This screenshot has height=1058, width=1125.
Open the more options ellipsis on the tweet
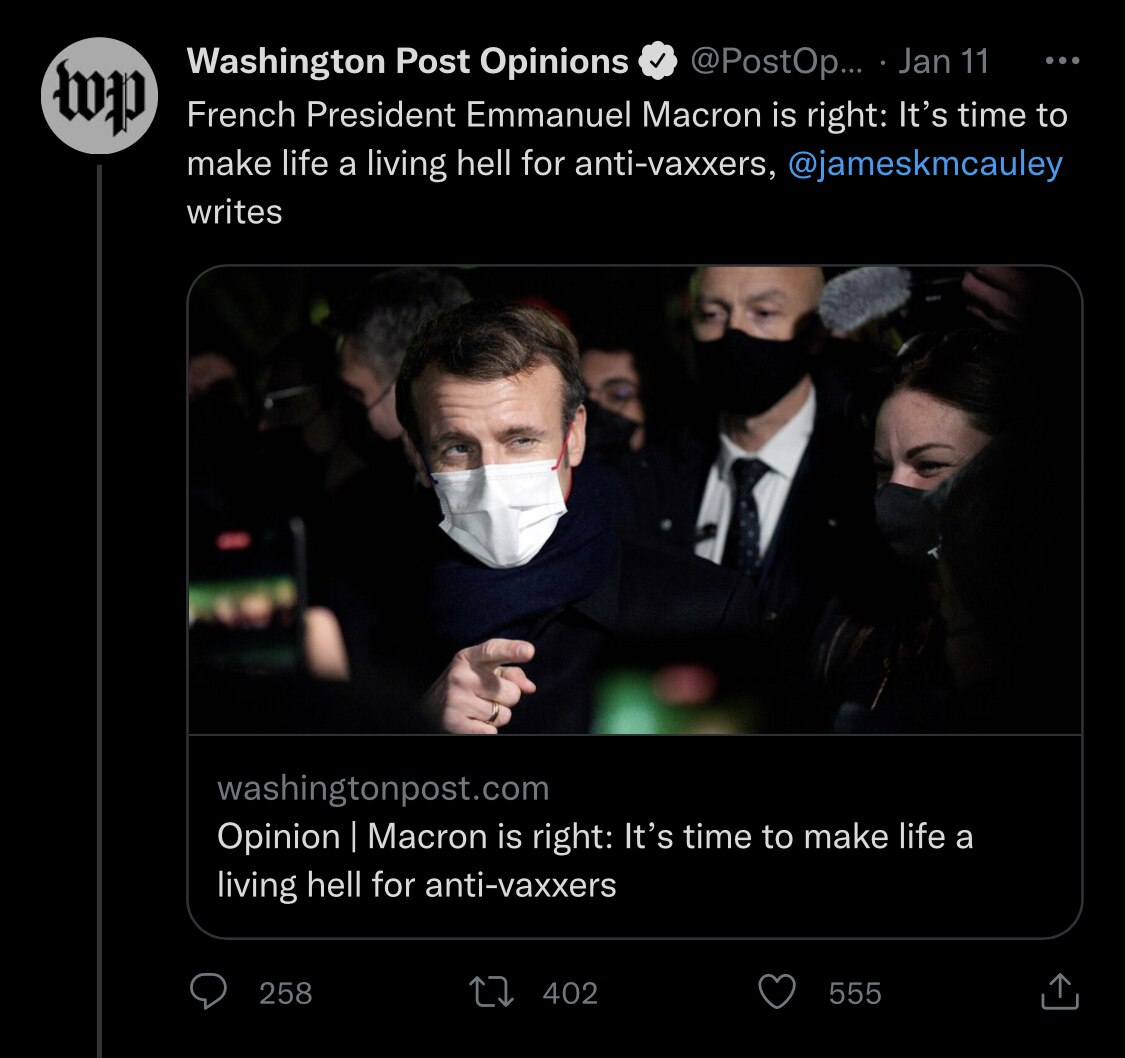tap(1061, 60)
